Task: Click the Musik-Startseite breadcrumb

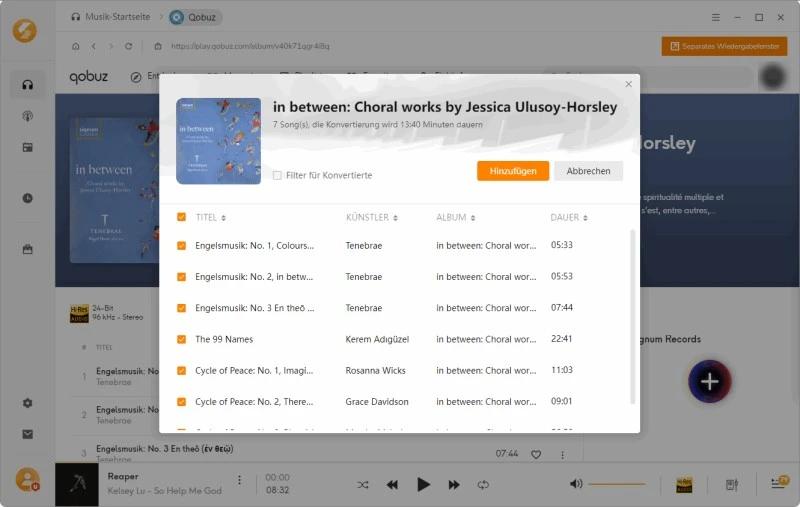Action: pos(111,17)
